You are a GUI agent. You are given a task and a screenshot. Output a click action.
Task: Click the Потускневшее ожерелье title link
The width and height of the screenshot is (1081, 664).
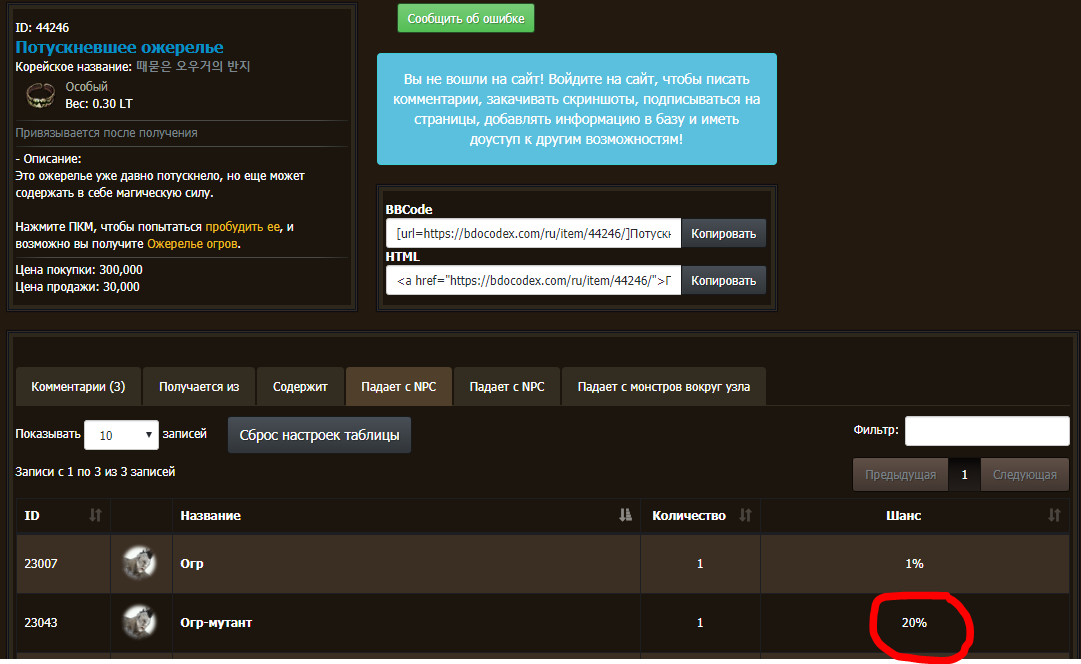(119, 48)
